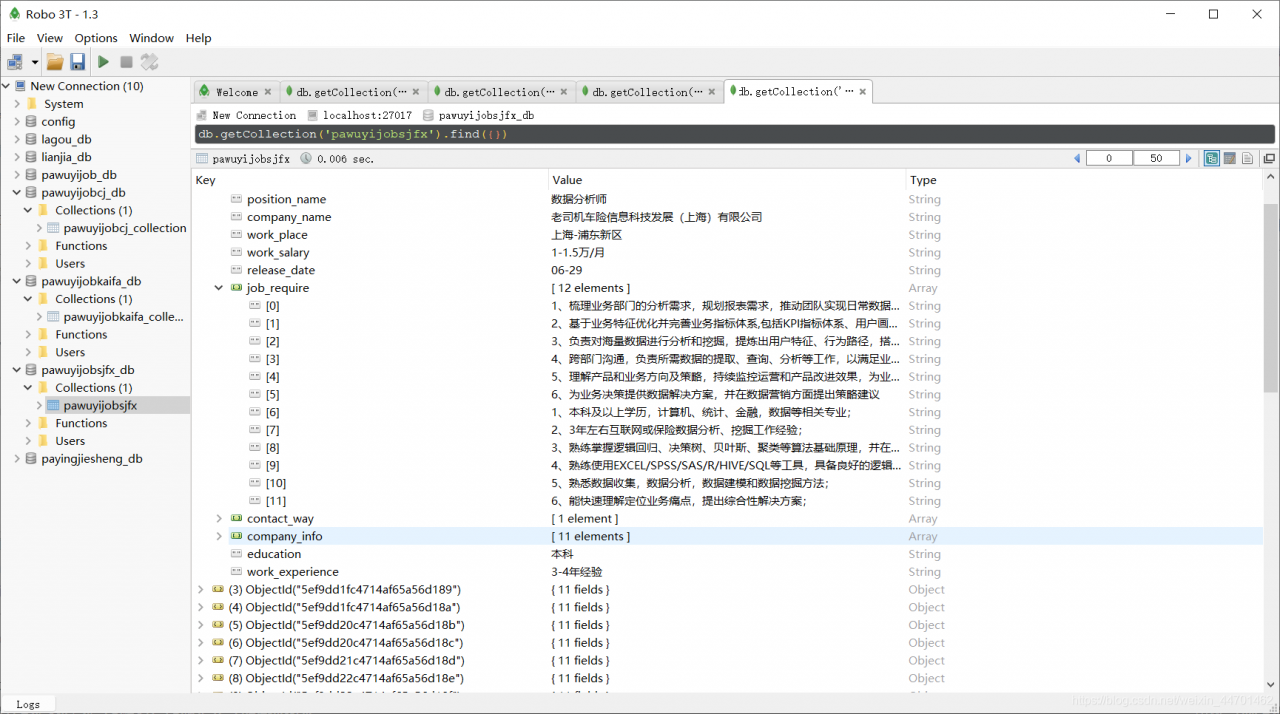This screenshot has height=714, width=1280.
Task: Select the release_date value 06-29
Action: 566,270
